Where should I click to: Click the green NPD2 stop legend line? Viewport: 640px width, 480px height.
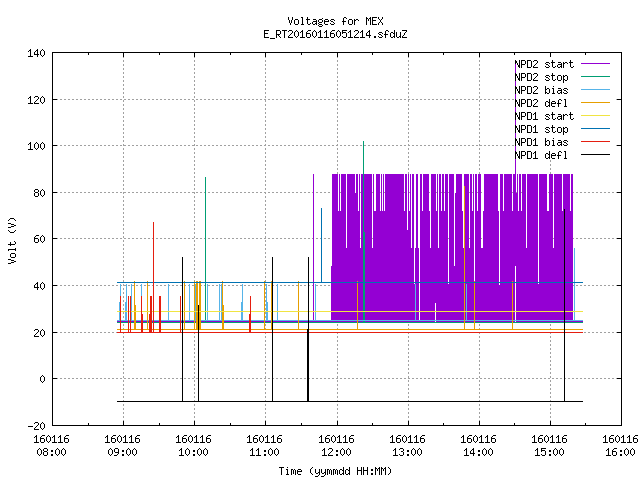[x=596, y=77]
